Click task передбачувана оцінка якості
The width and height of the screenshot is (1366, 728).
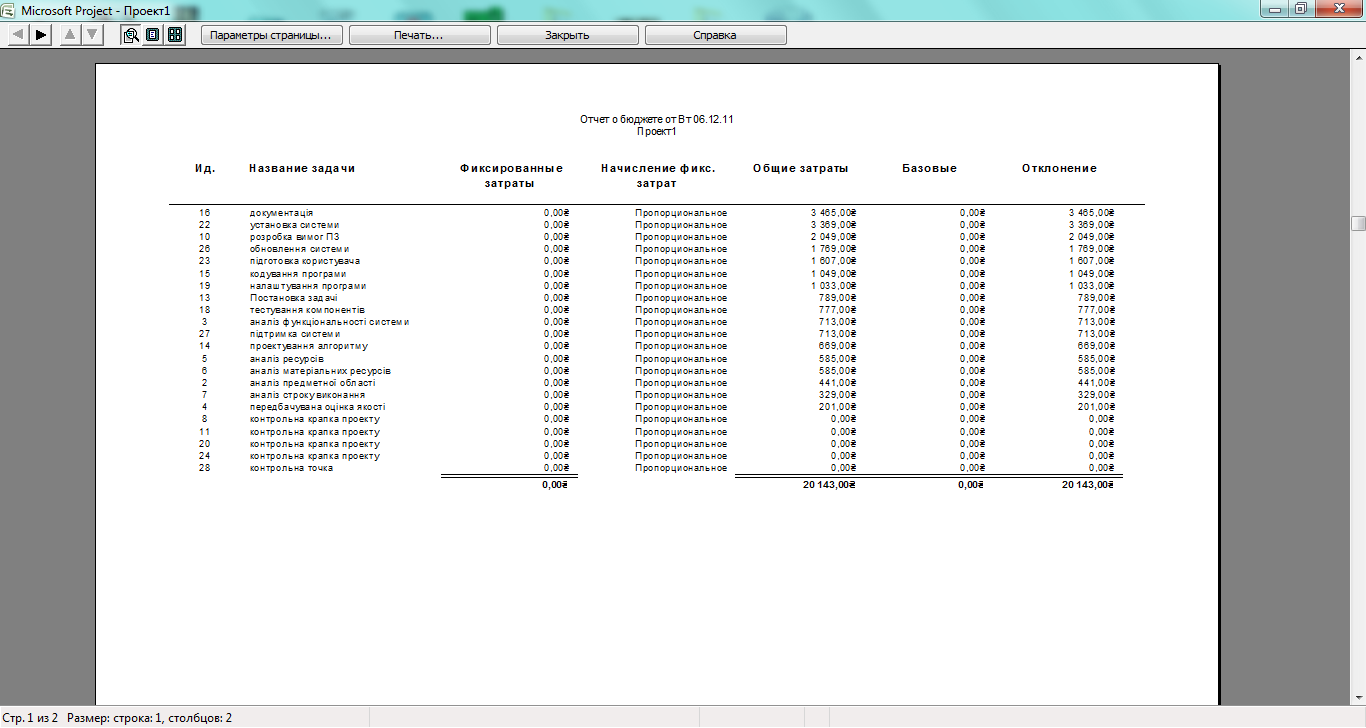[x=317, y=407]
